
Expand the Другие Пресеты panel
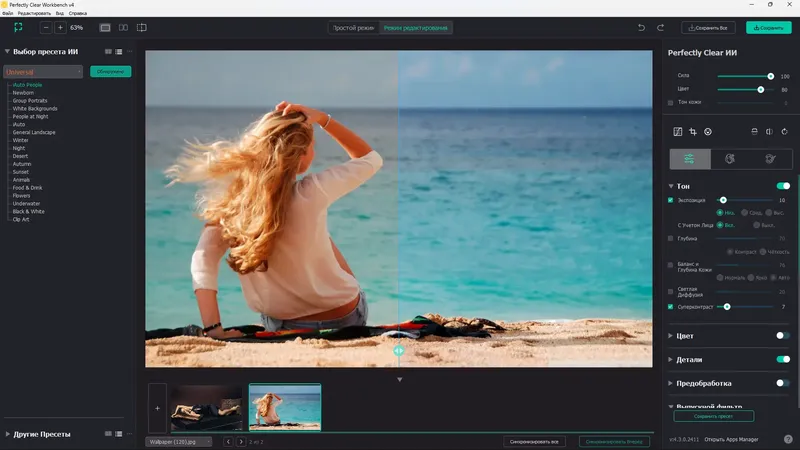tap(7, 434)
